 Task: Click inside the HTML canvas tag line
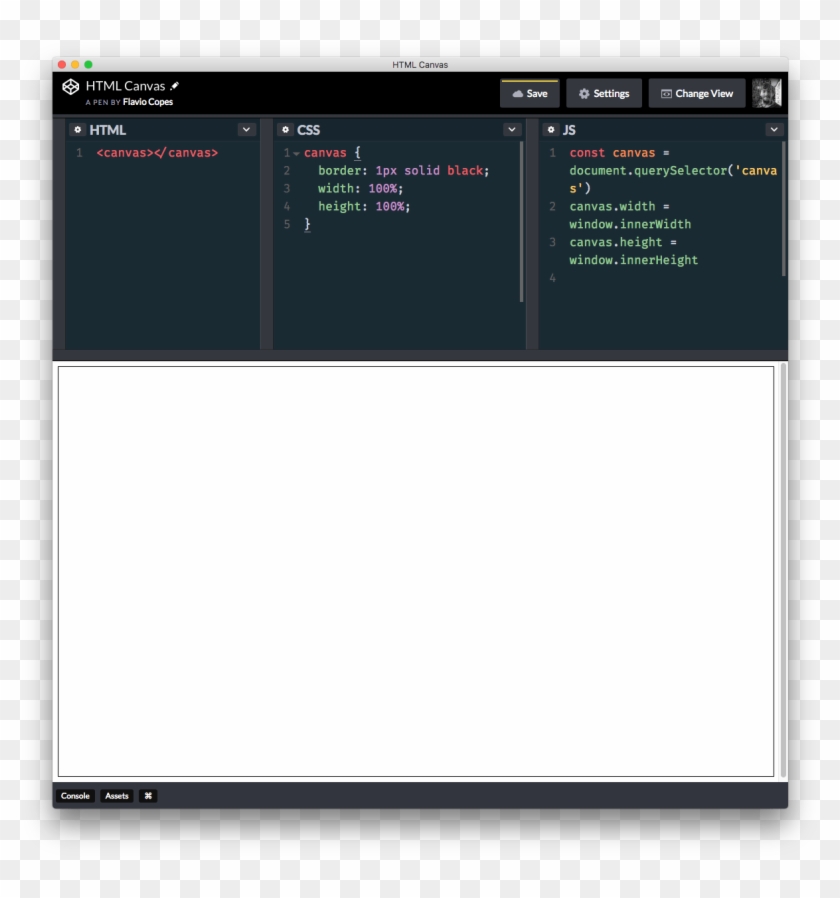157,153
